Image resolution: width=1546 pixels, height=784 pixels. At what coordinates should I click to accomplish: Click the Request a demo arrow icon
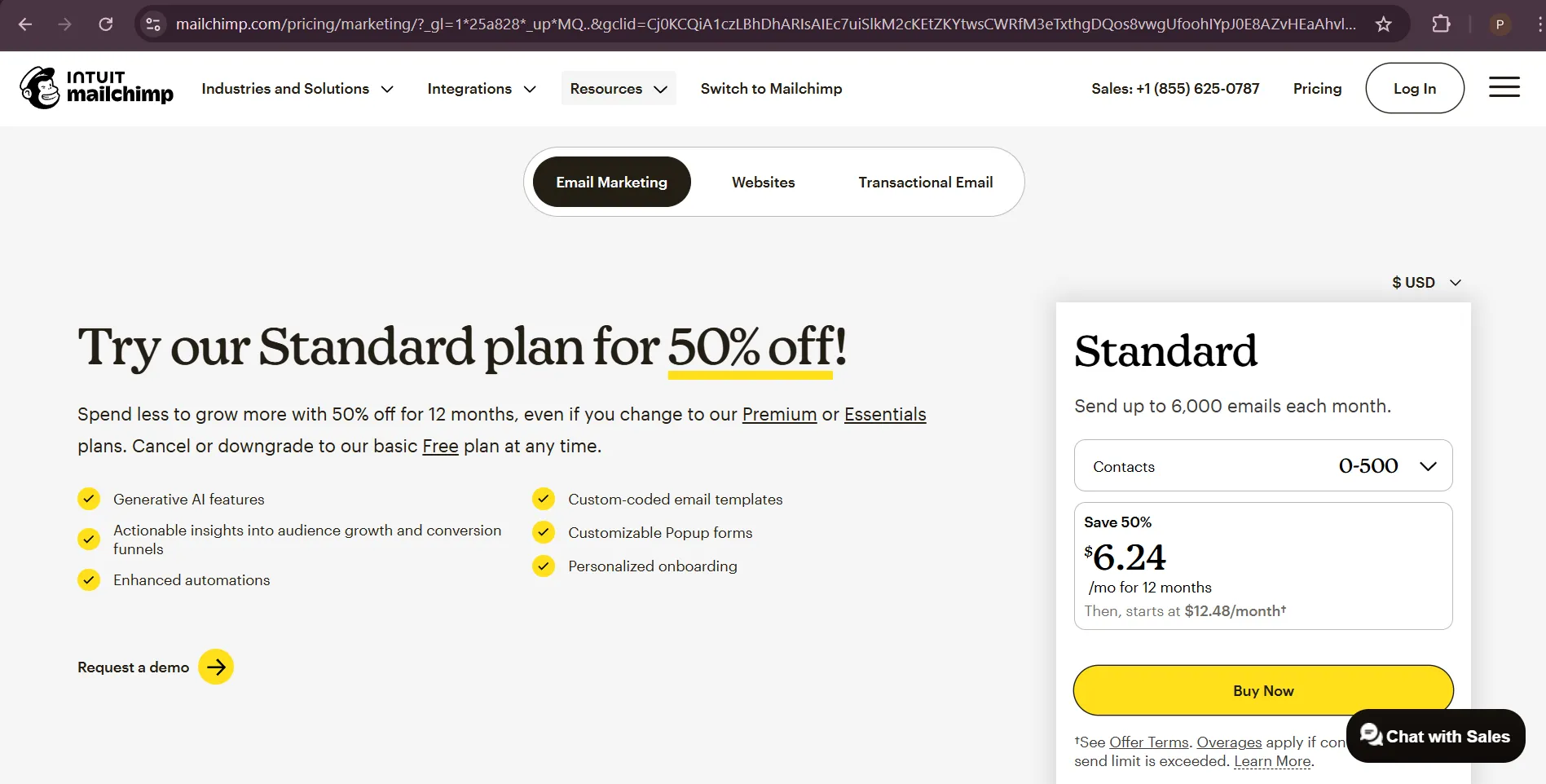click(216, 667)
